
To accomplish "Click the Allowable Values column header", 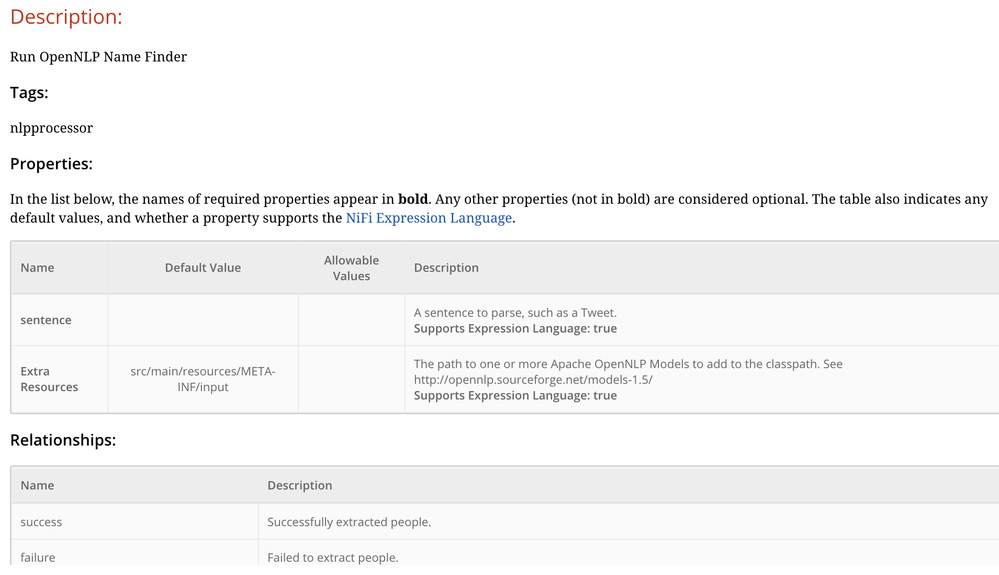I will coord(351,267).
